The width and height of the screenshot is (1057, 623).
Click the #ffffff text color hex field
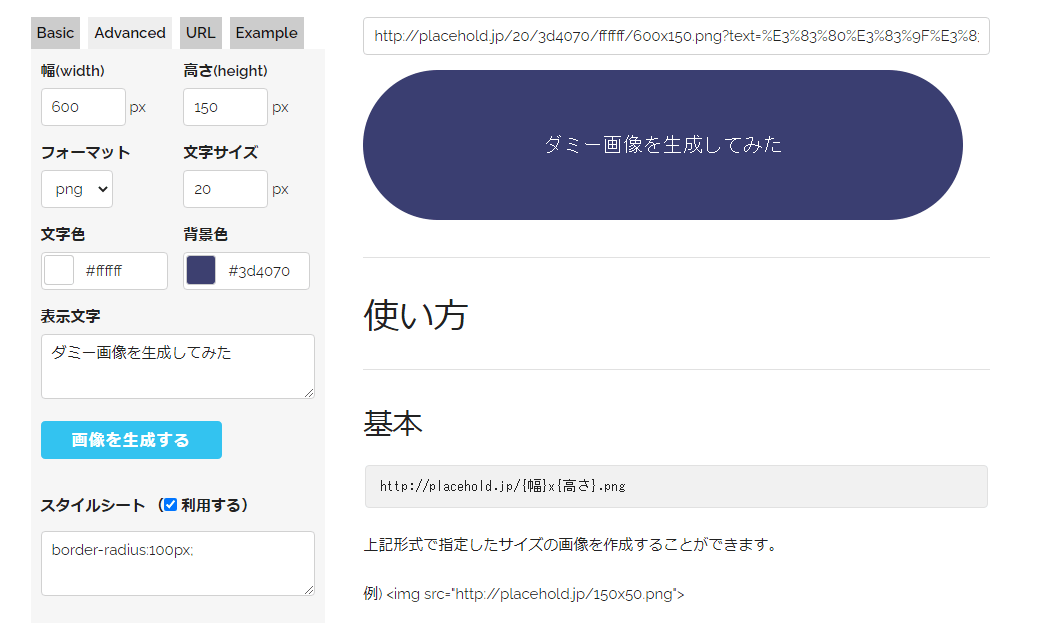[120, 271]
